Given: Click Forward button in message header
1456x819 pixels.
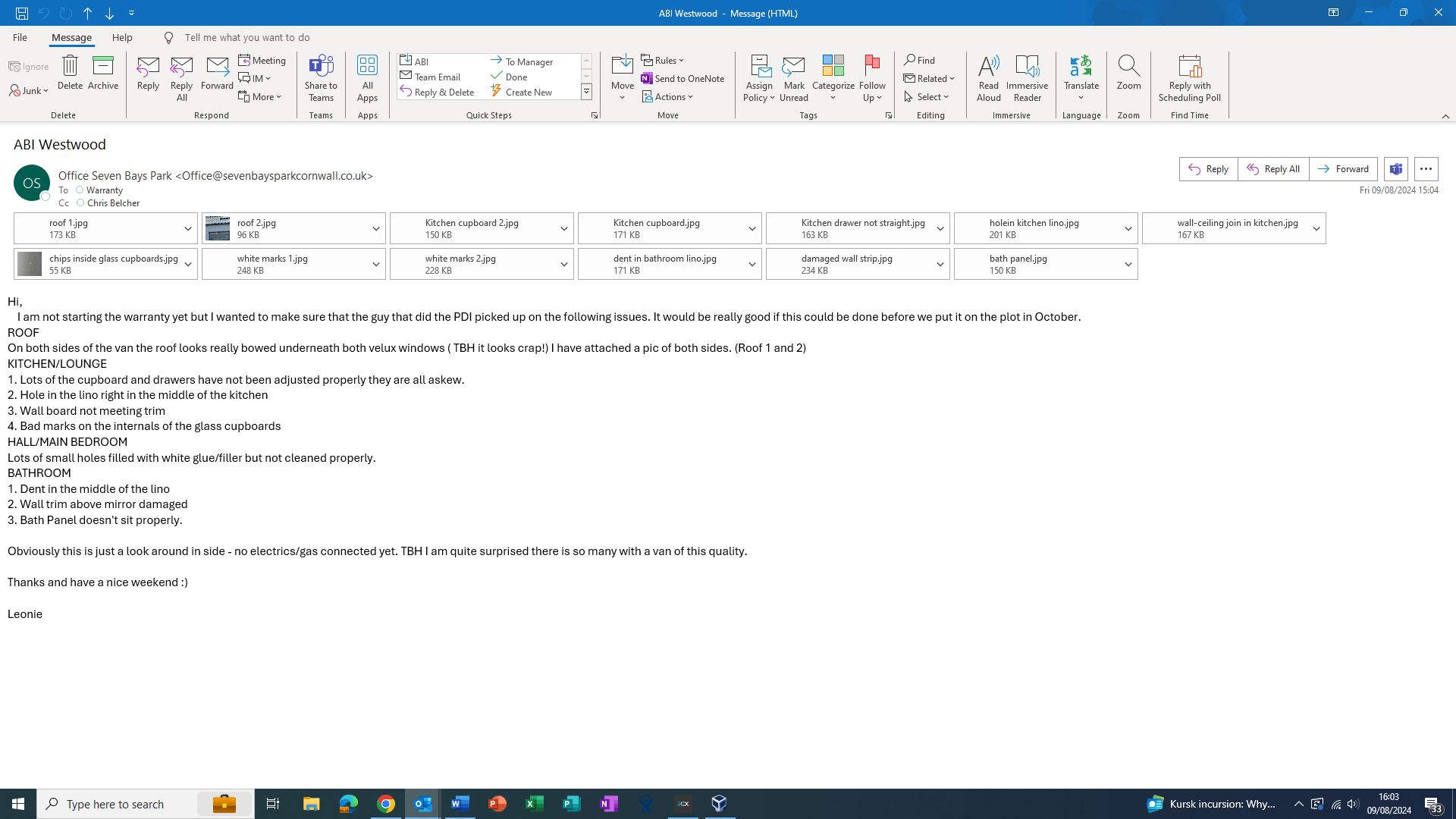Looking at the screenshot, I should coord(1343,169).
